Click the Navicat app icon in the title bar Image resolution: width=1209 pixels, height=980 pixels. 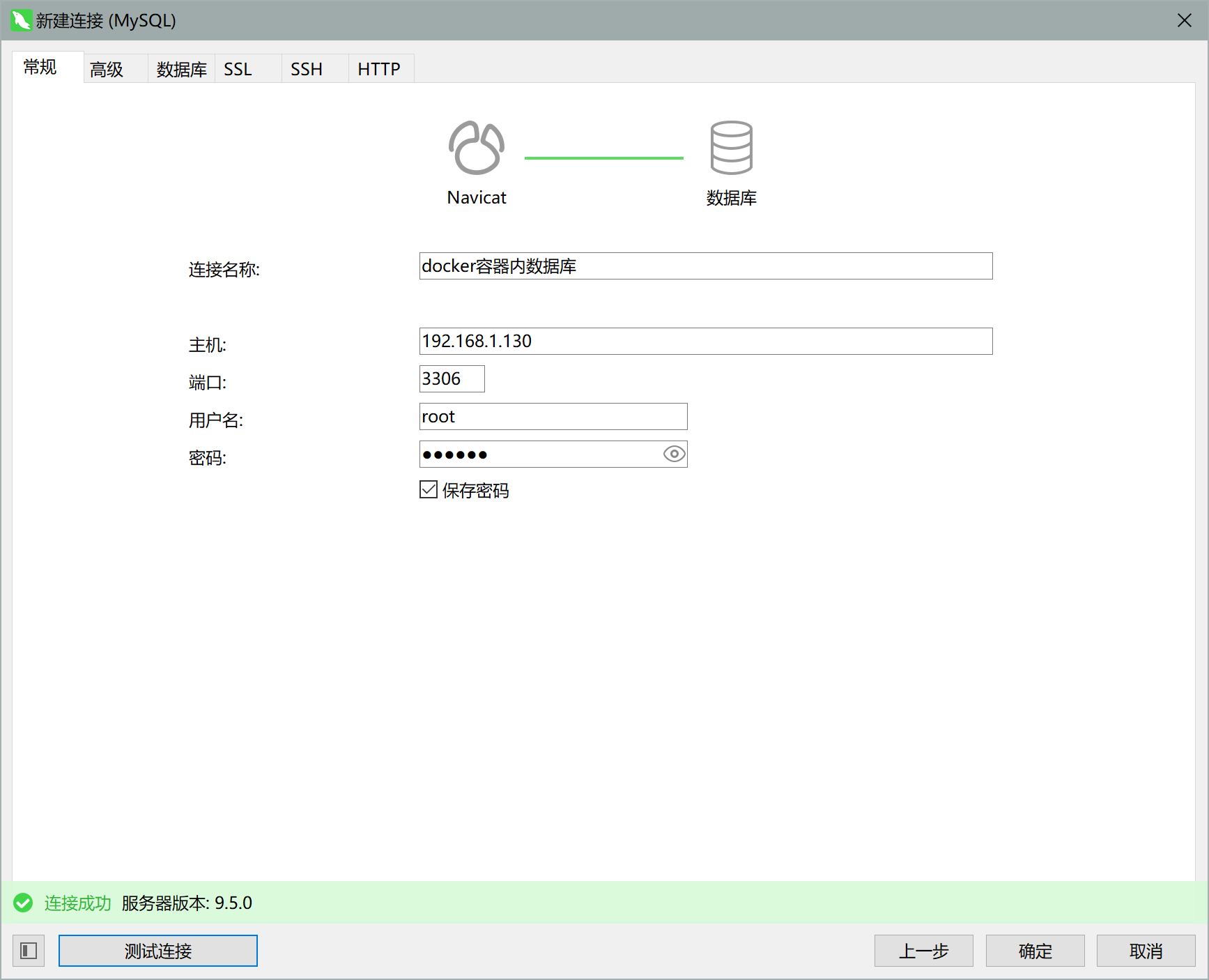point(21,20)
